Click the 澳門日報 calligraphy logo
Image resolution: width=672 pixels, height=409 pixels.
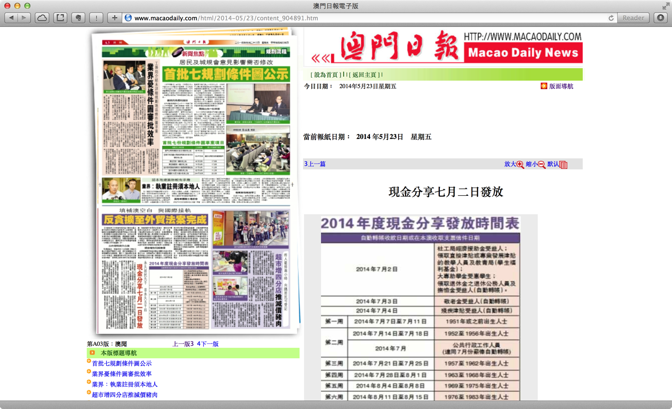[x=400, y=45]
